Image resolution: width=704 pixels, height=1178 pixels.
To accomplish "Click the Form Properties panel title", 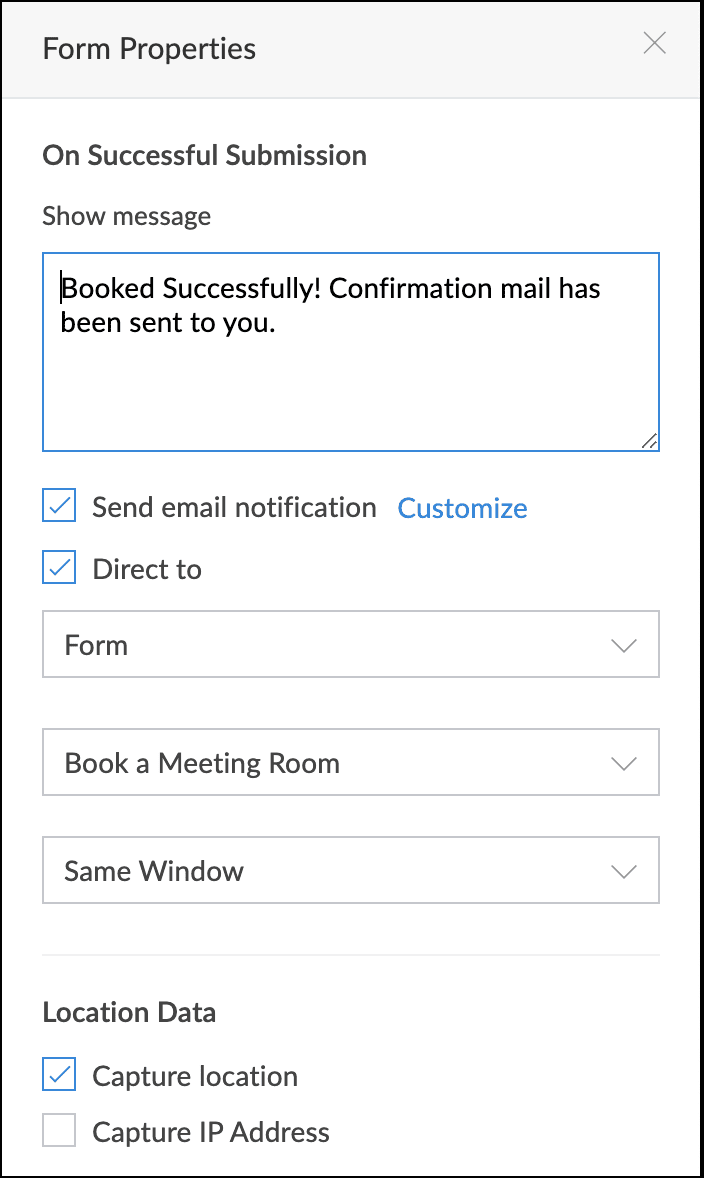I will (149, 49).
